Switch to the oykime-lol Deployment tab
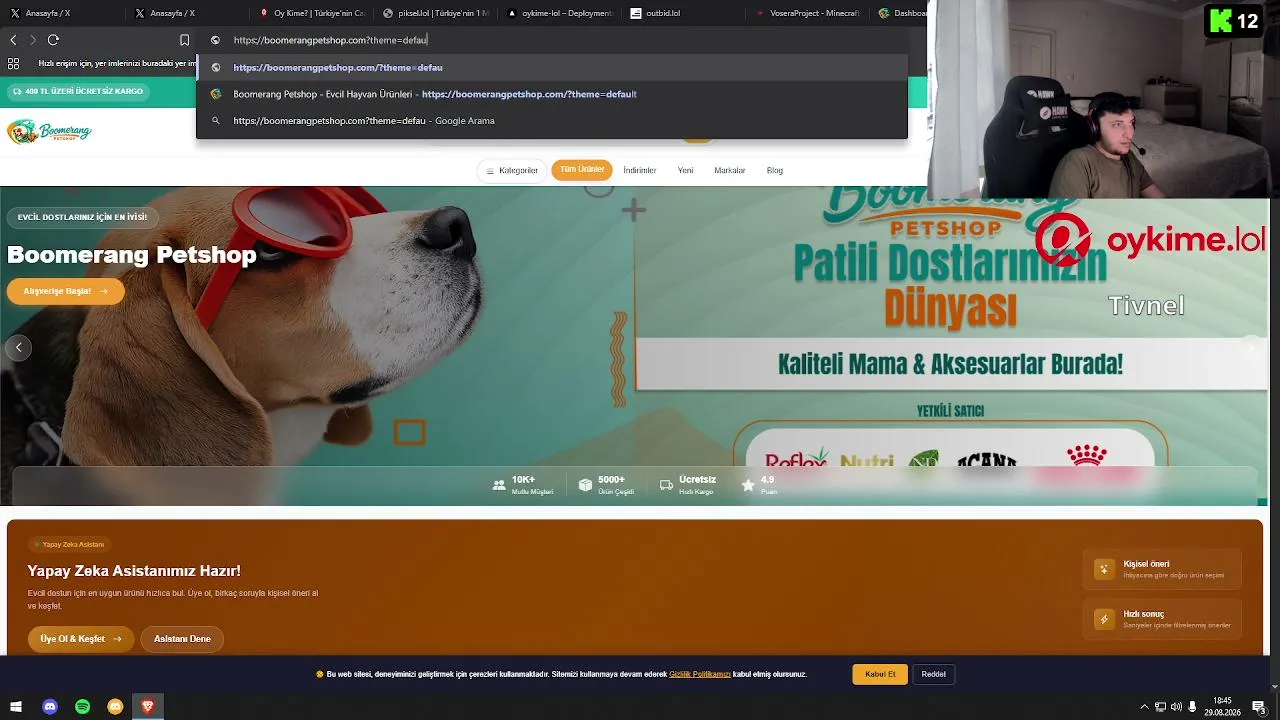This screenshot has width=1280, height=720. pos(561,13)
